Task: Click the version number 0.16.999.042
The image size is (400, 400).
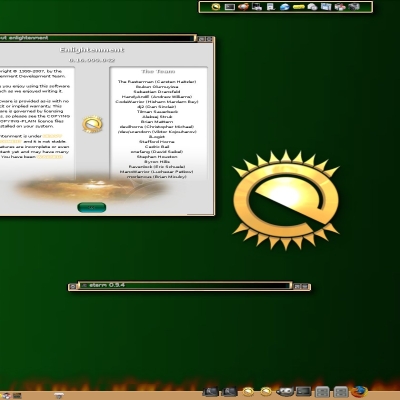Action: point(92,60)
